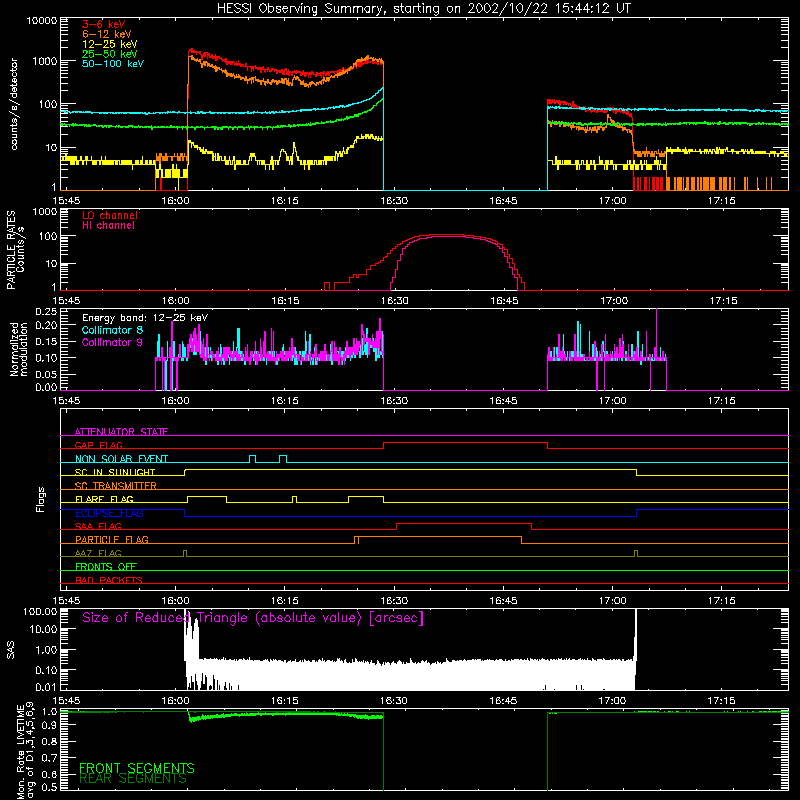Click the counts/s/detector axis label

click(14, 104)
